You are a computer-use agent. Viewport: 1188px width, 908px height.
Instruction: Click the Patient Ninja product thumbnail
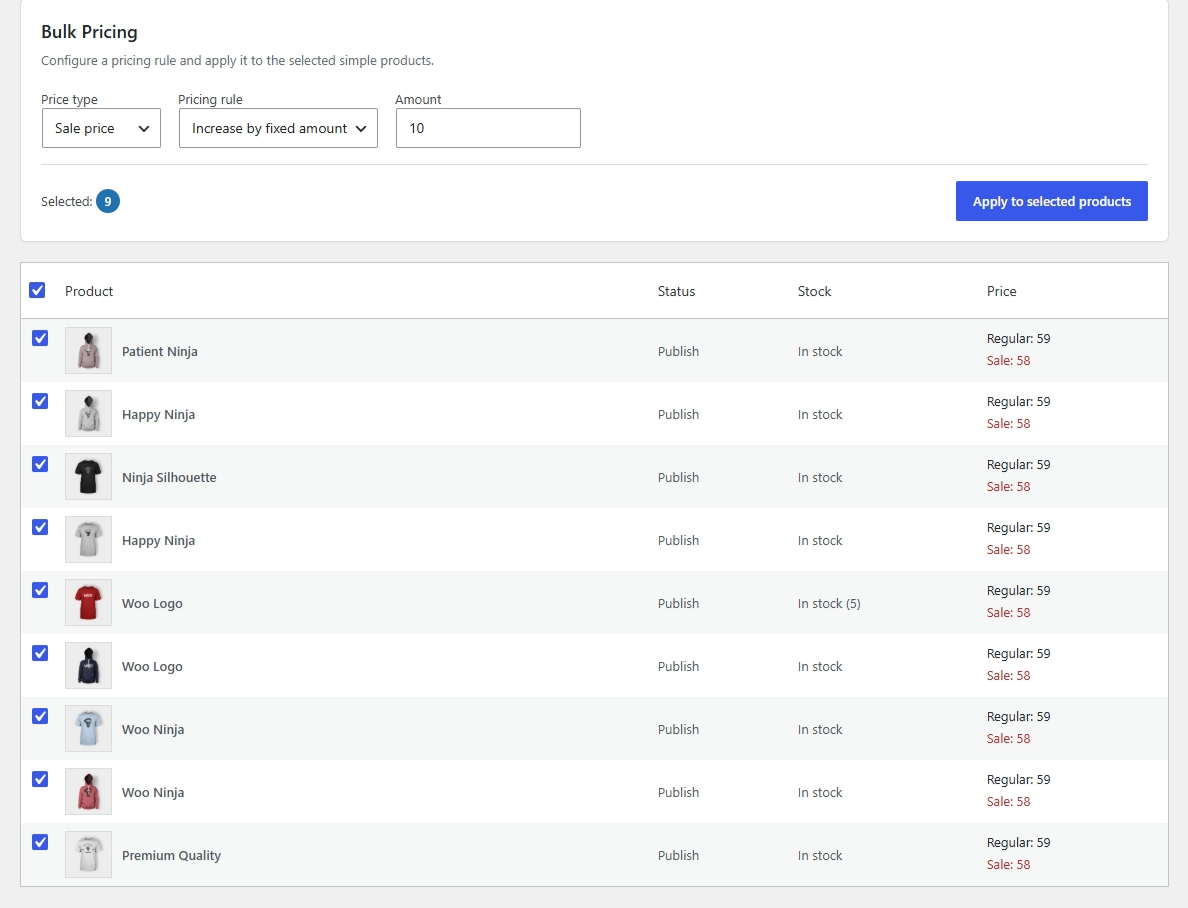pos(89,351)
